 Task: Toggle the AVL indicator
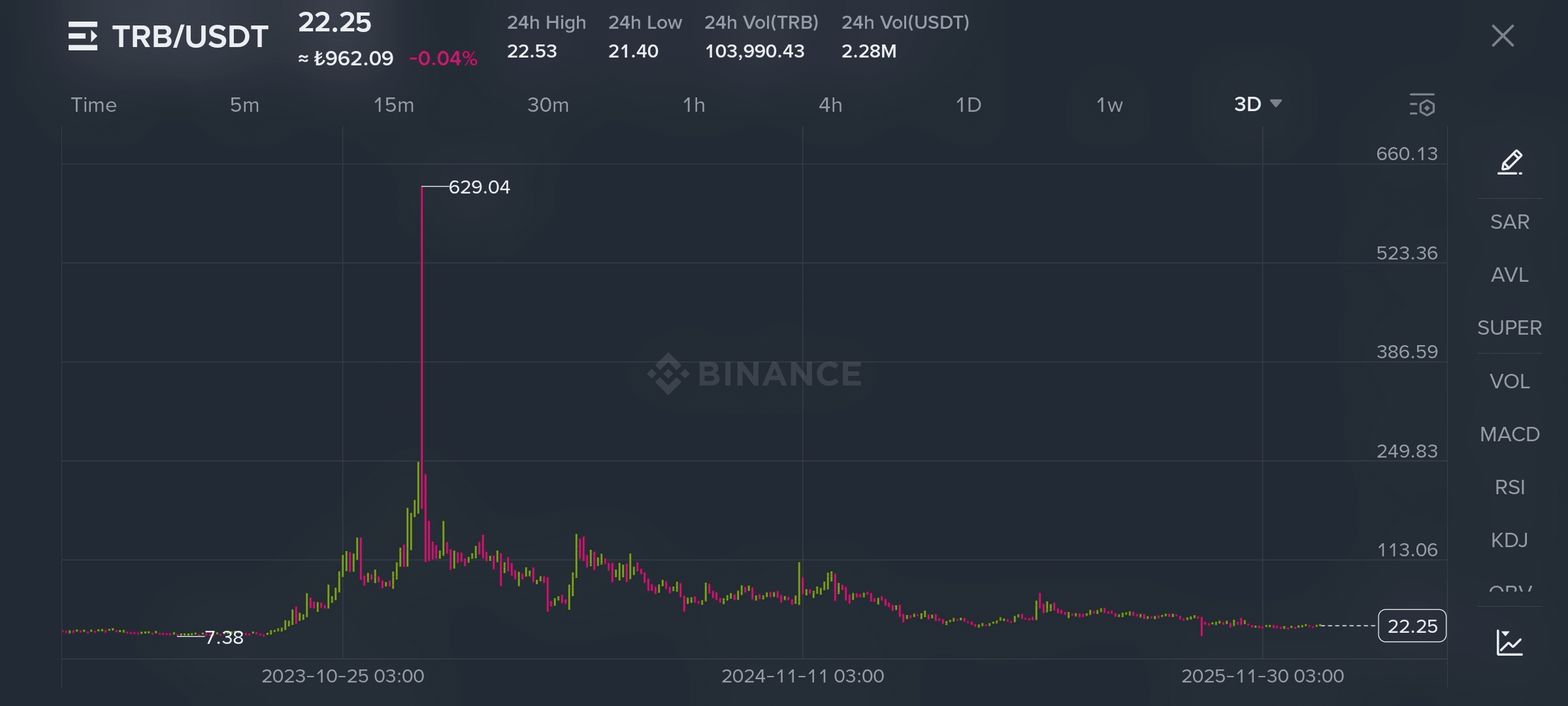(x=1510, y=275)
